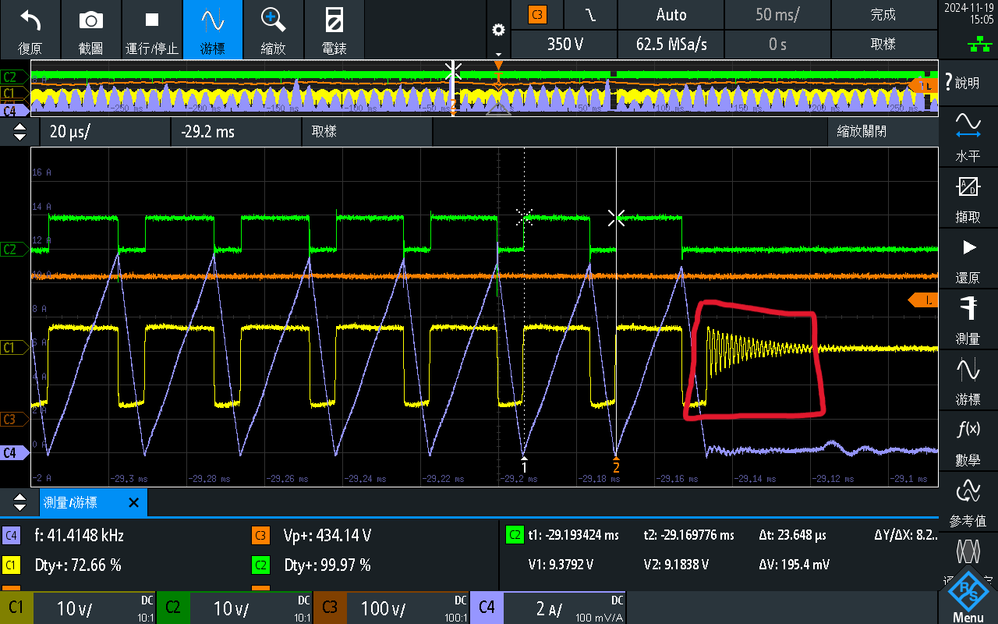This screenshot has width=998, height=624.
Task: Open the 說明 help panel
Action: point(966,82)
